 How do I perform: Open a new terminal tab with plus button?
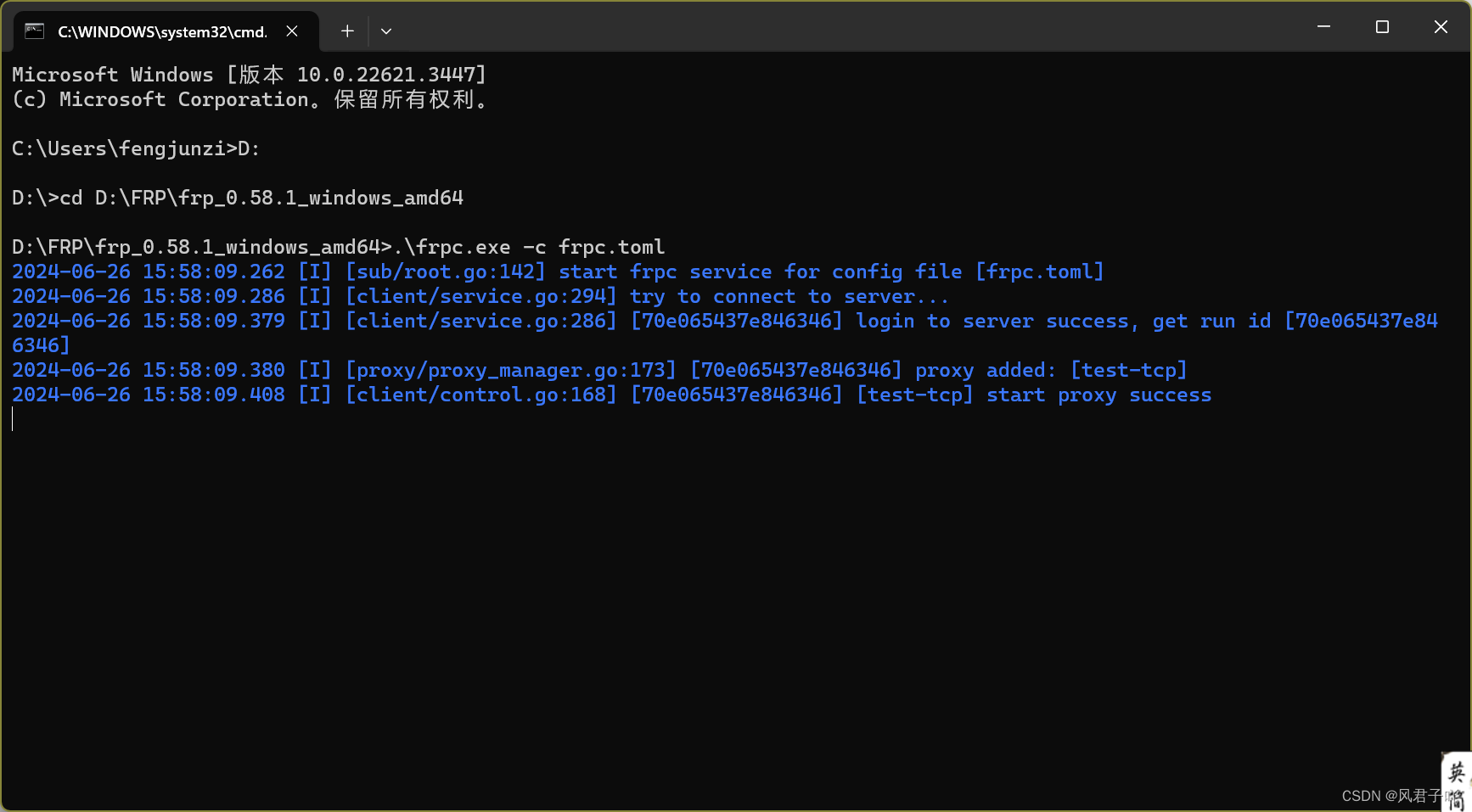347,31
